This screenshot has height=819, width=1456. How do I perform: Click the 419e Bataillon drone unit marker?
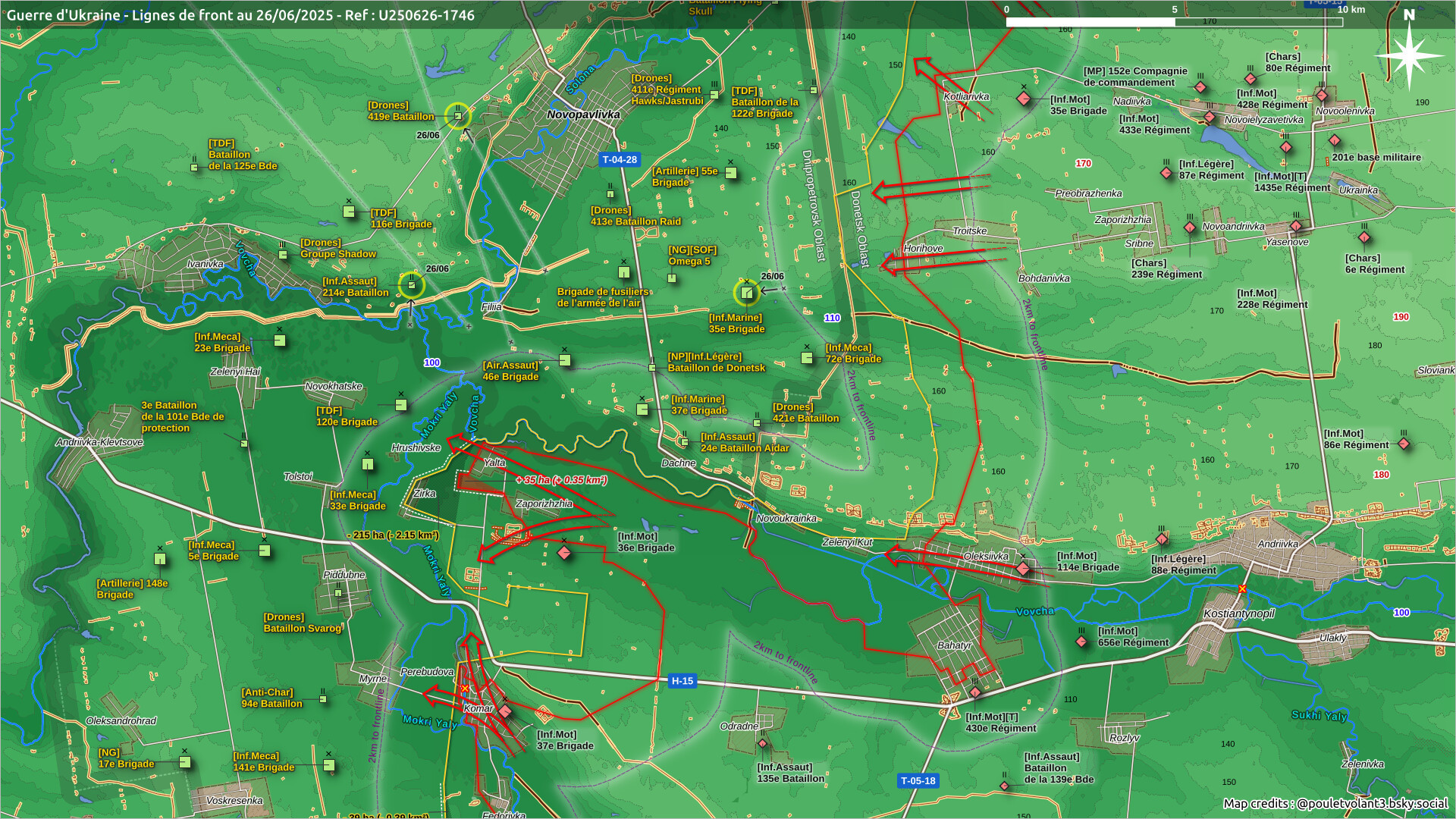click(457, 116)
